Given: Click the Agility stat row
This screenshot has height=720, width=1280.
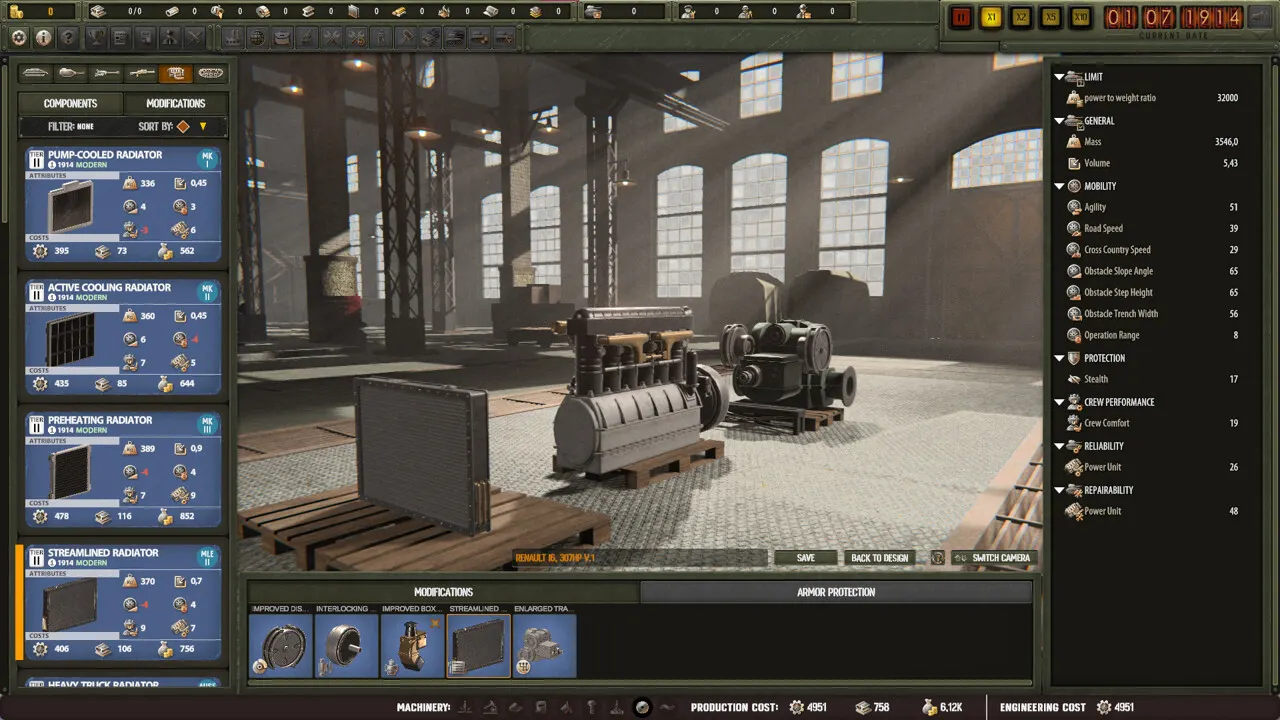Looking at the screenshot, I should click(x=1153, y=207).
